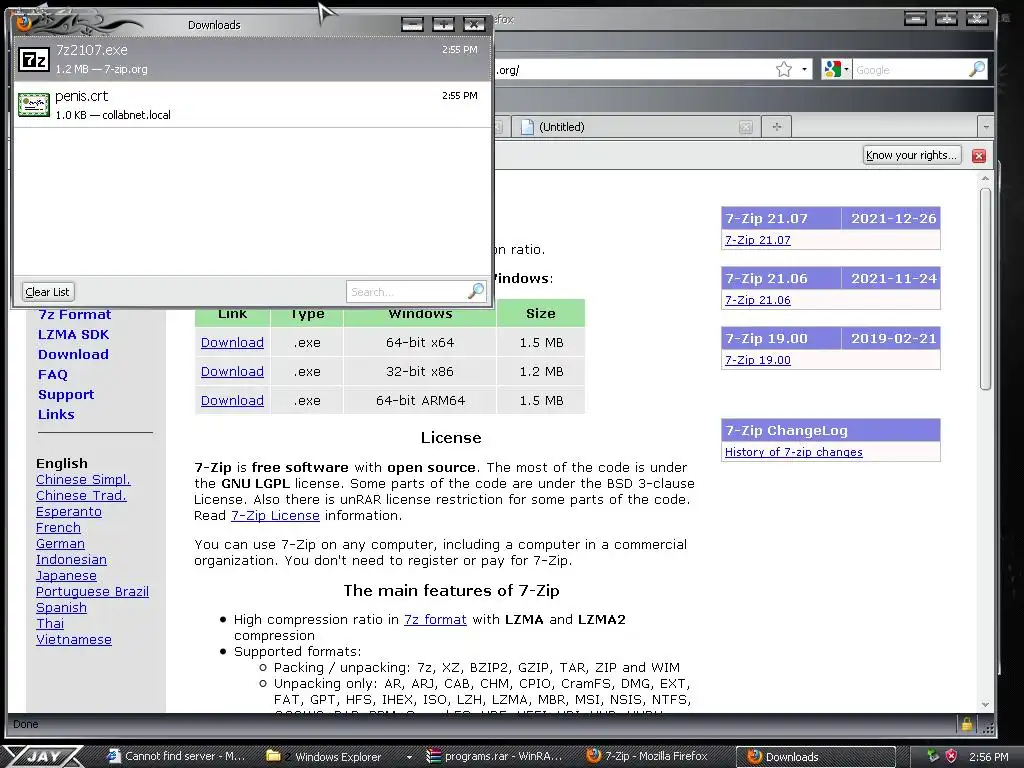Open the list all tabs dropdown

coord(985,127)
